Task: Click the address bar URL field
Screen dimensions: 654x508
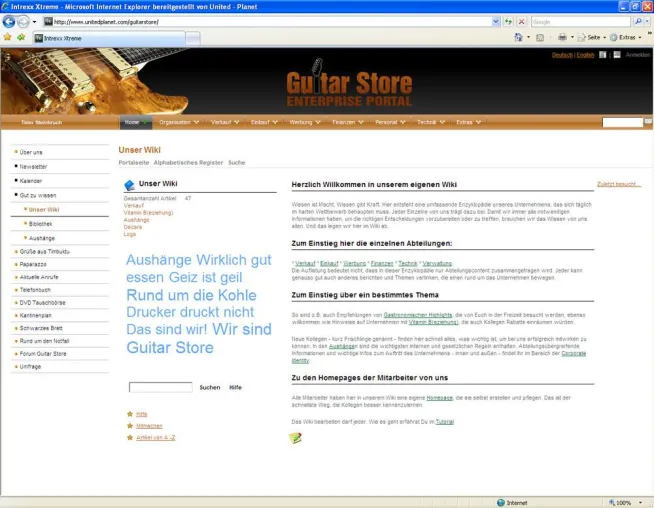Action: [267, 22]
